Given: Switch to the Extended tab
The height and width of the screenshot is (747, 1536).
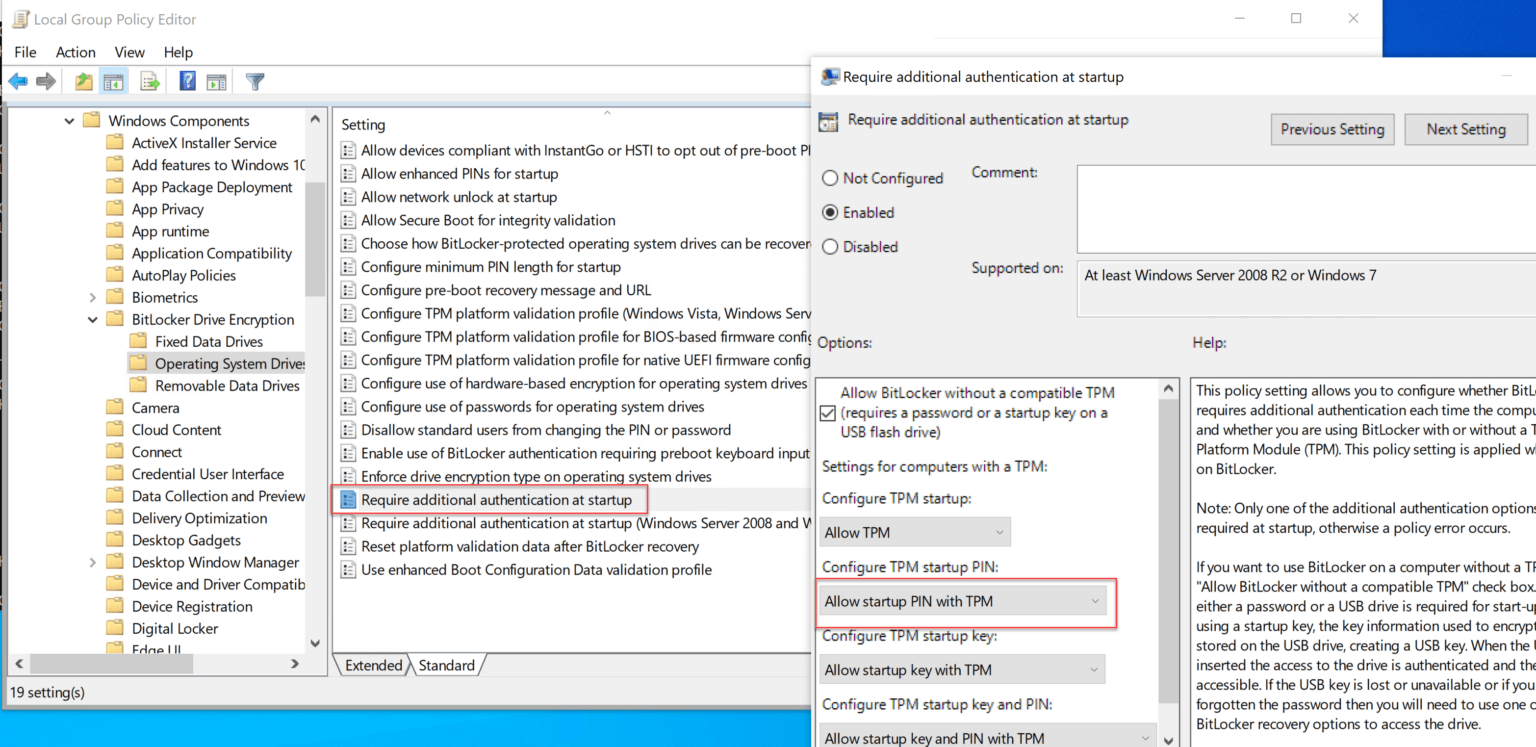Looking at the screenshot, I should [x=372, y=664].
